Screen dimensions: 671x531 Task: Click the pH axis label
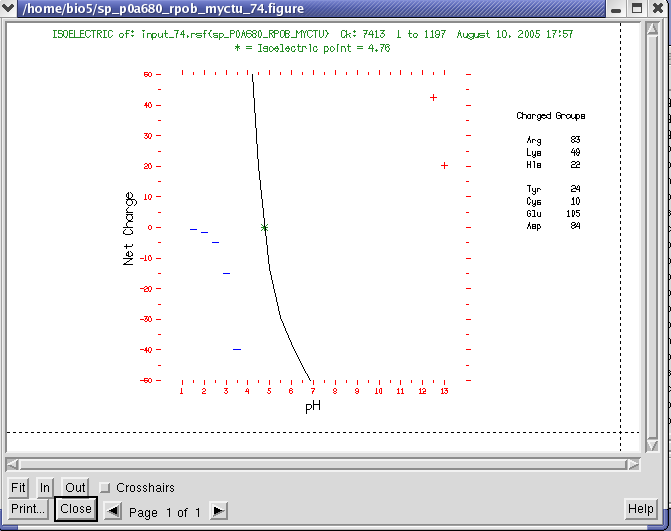coord(313,406)
